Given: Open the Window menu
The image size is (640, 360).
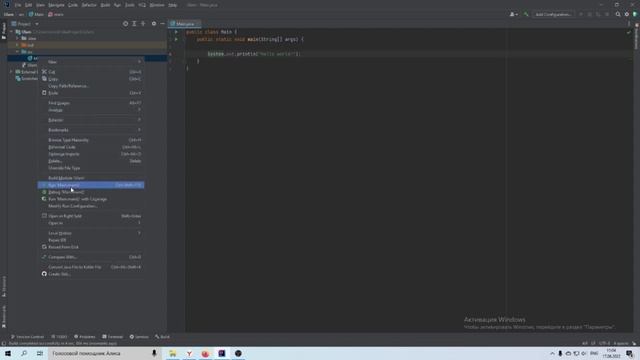Looking at the screenshot, I should (157, 5).
